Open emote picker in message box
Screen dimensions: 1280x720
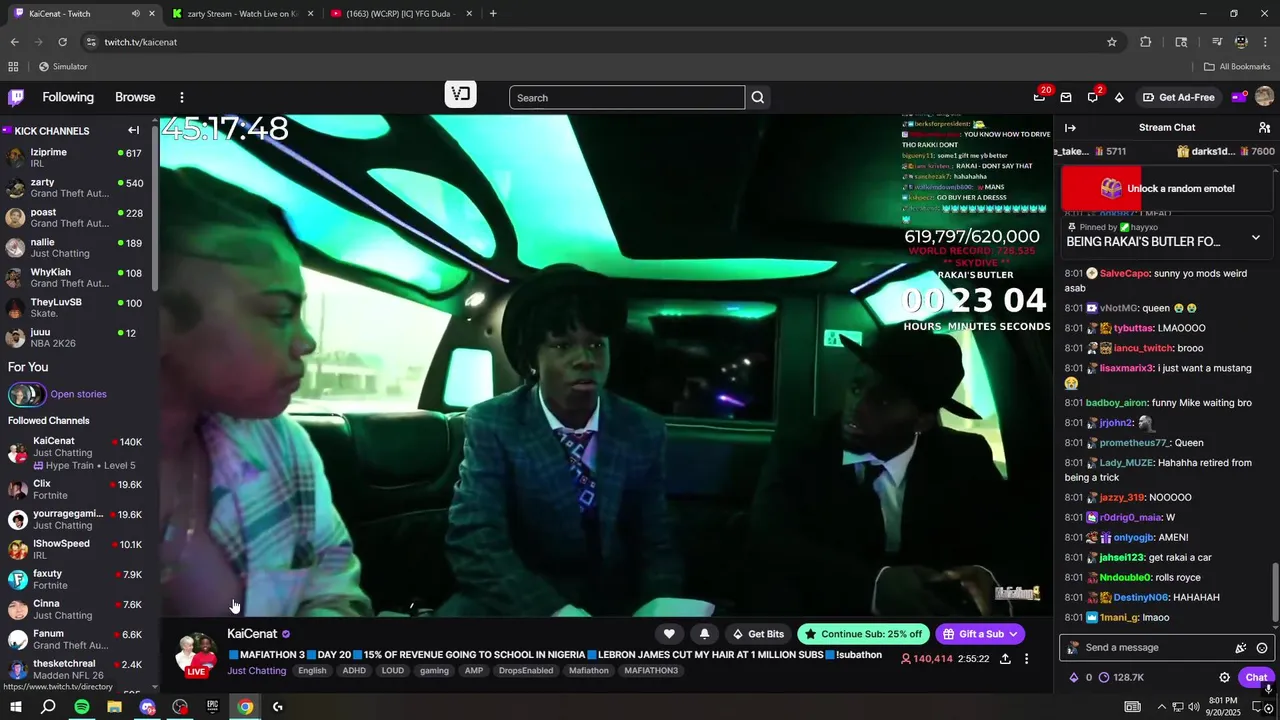click(x=1262, y=648)
